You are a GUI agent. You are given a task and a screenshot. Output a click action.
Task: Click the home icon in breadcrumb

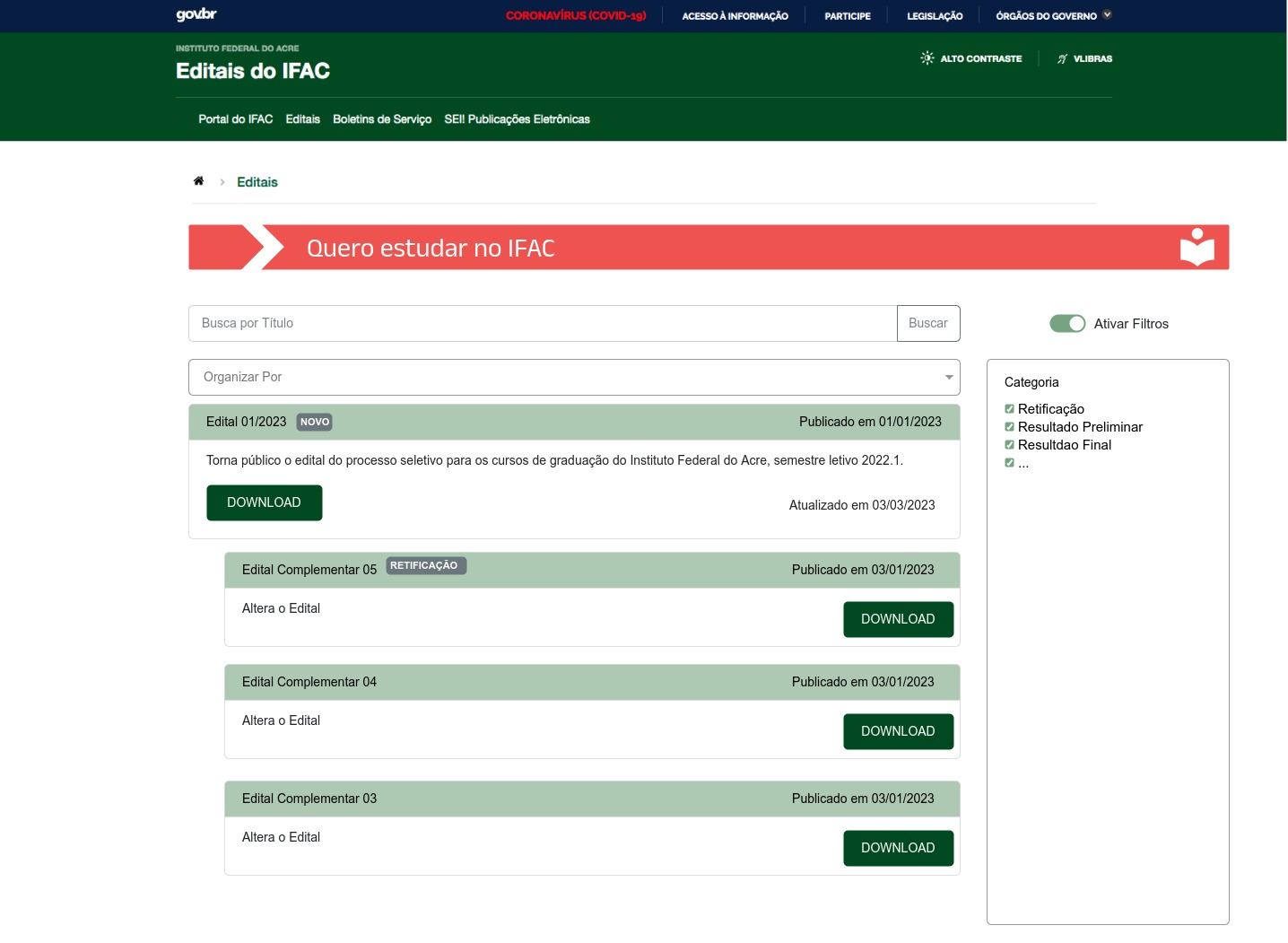(198, 181)
